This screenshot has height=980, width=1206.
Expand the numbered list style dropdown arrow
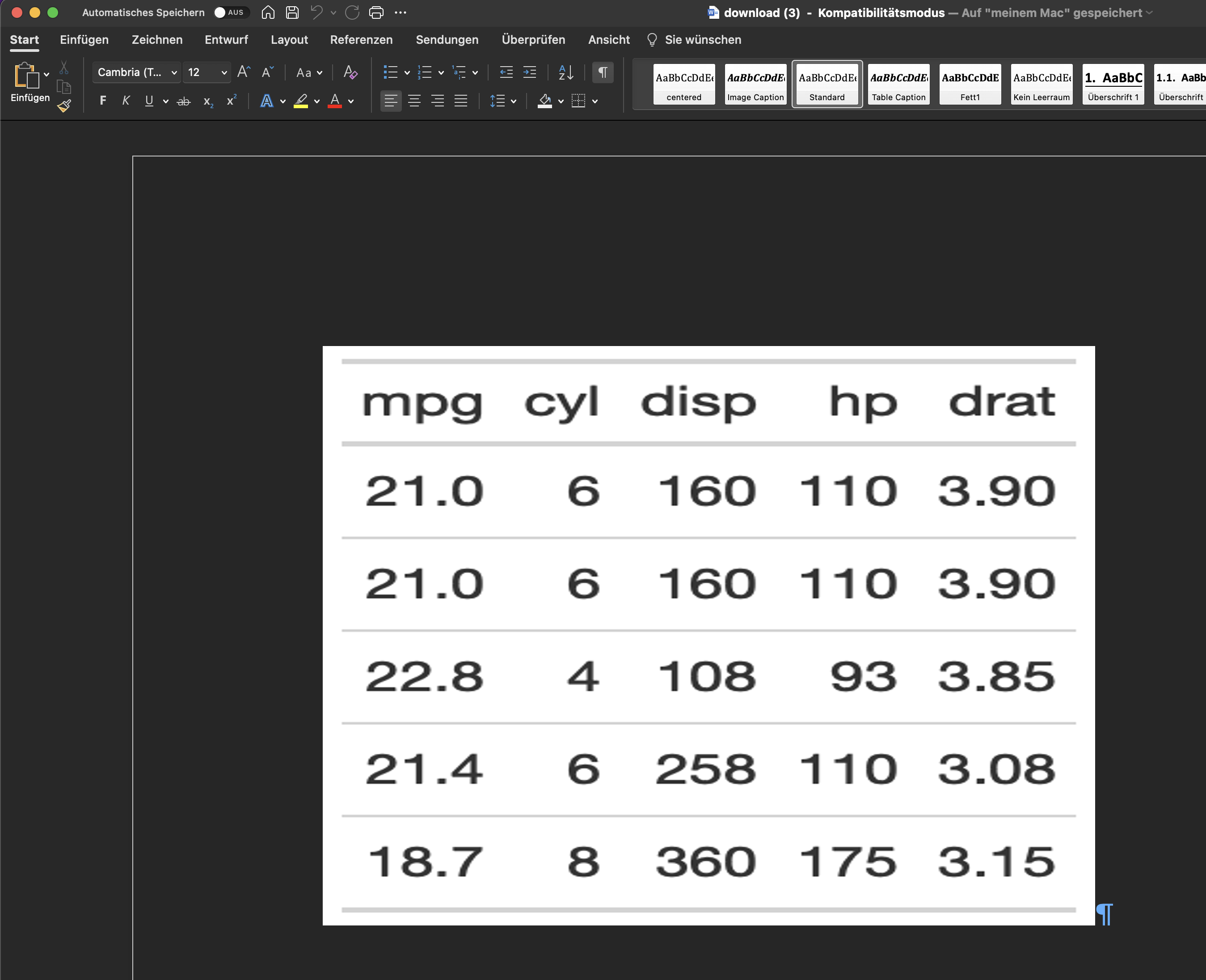pyautogui.click(x=441, y=73)
